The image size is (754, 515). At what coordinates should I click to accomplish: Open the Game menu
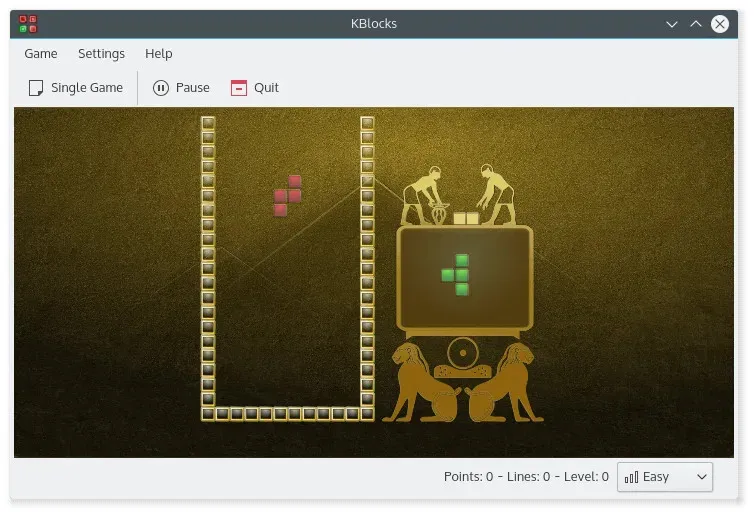[x=41, y=54]
